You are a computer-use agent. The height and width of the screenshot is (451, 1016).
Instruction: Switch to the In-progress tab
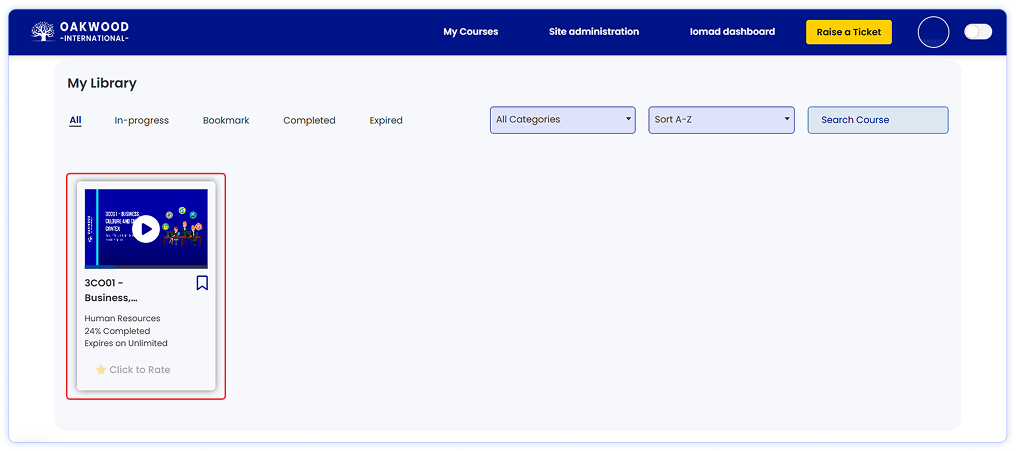coord(141,121)
